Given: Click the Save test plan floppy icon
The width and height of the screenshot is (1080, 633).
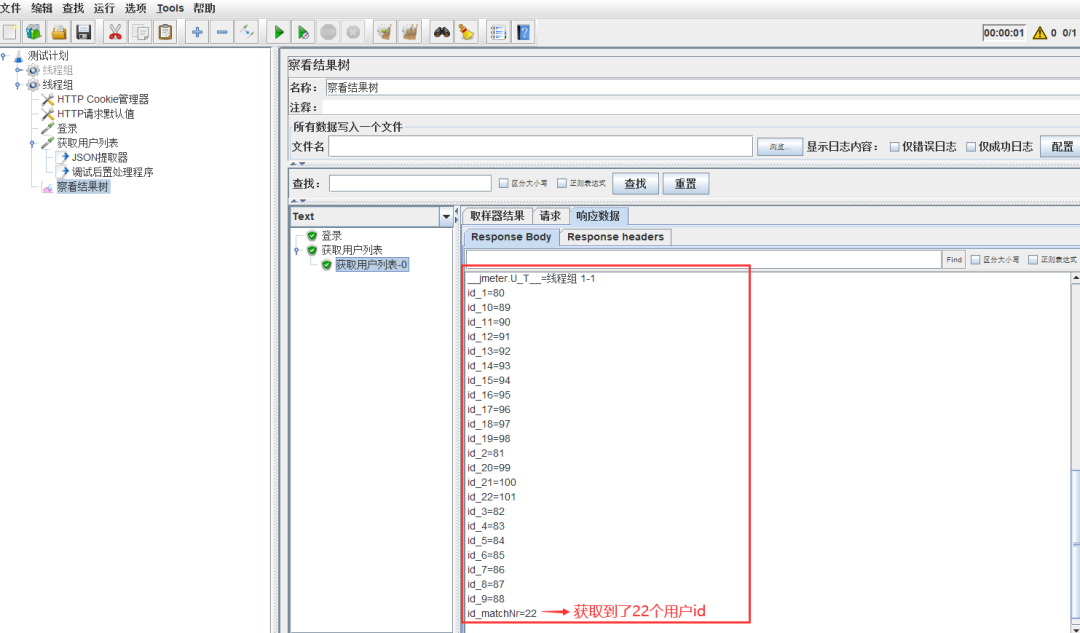Looking at the screenshot, I should tap(84, 33).
